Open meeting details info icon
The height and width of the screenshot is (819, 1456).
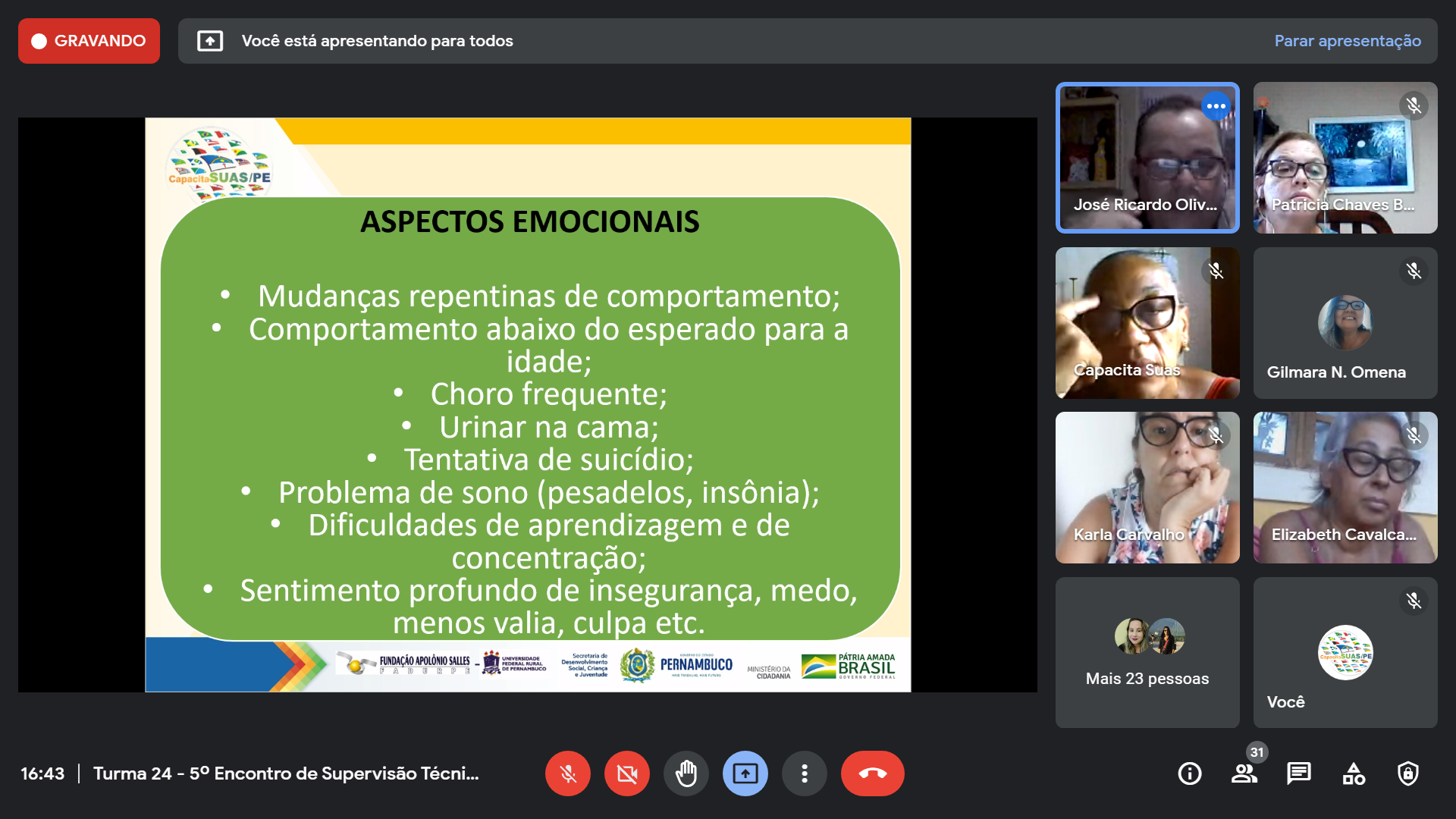click(x=1189, y=773)
